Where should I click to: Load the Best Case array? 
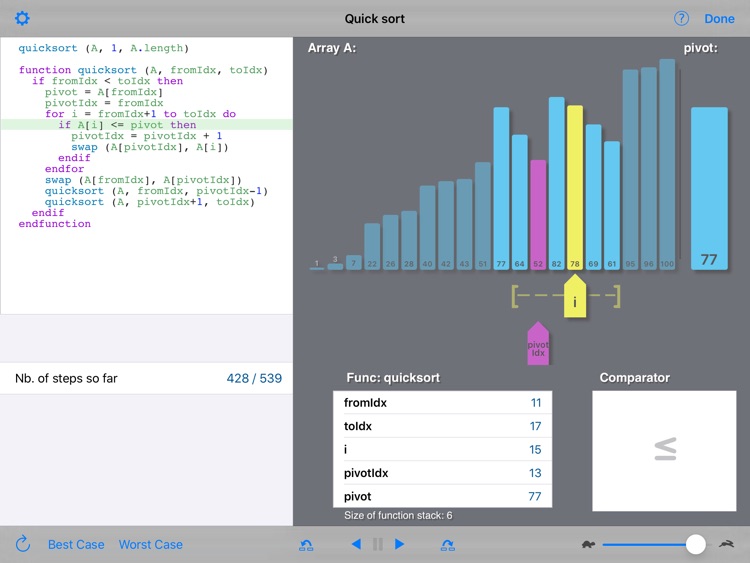click(x=76, y=544)
